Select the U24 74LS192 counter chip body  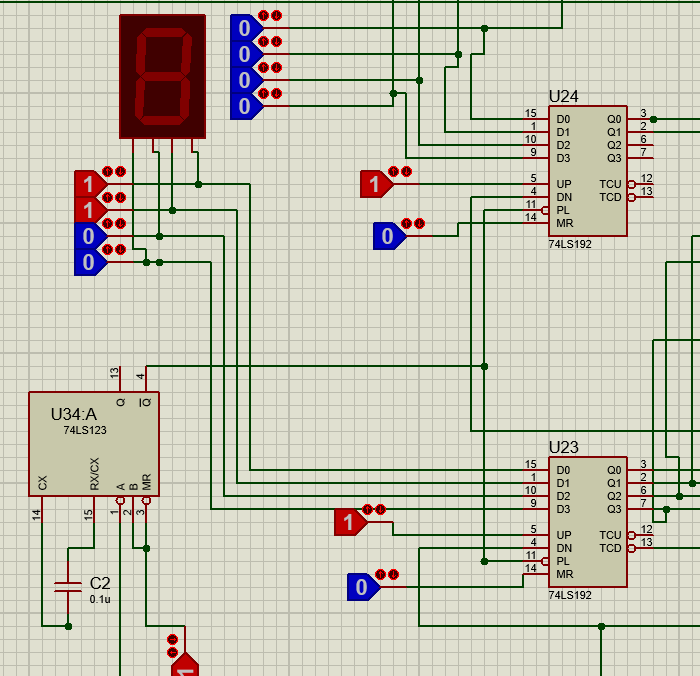588,171
